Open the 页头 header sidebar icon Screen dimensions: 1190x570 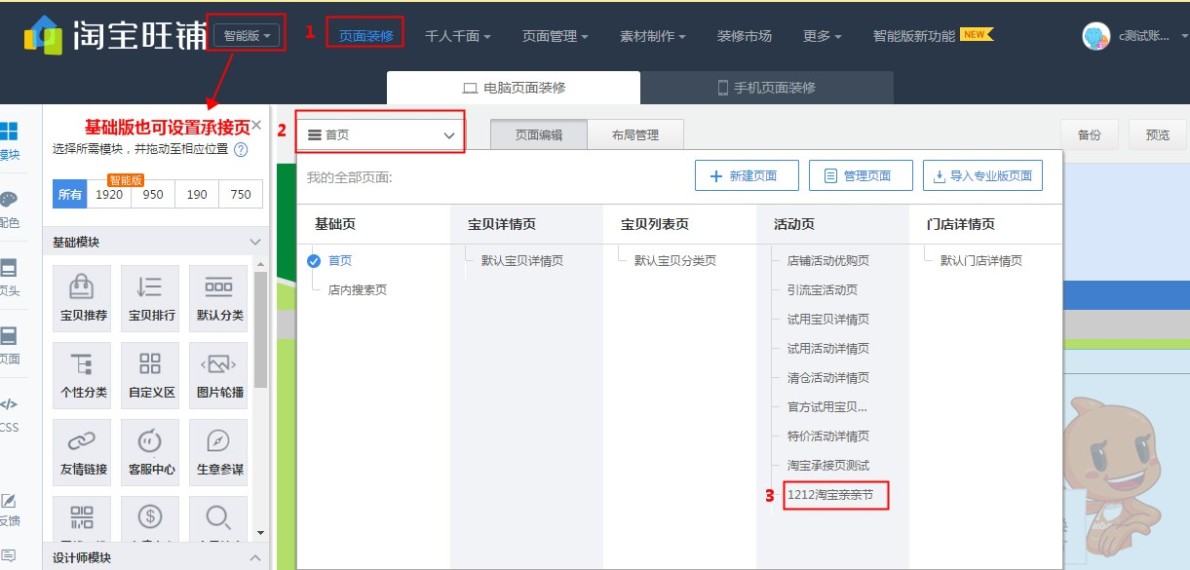tap(8, 268)
